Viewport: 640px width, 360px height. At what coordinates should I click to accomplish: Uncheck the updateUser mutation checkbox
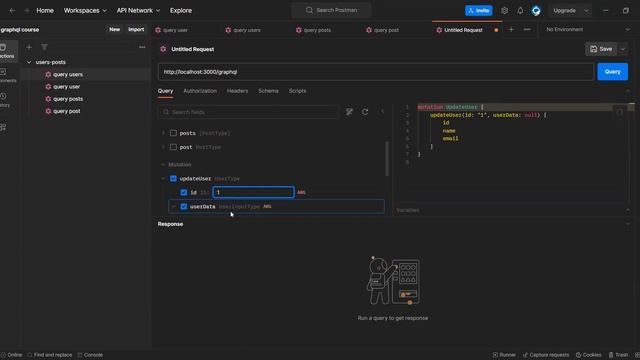173,178
